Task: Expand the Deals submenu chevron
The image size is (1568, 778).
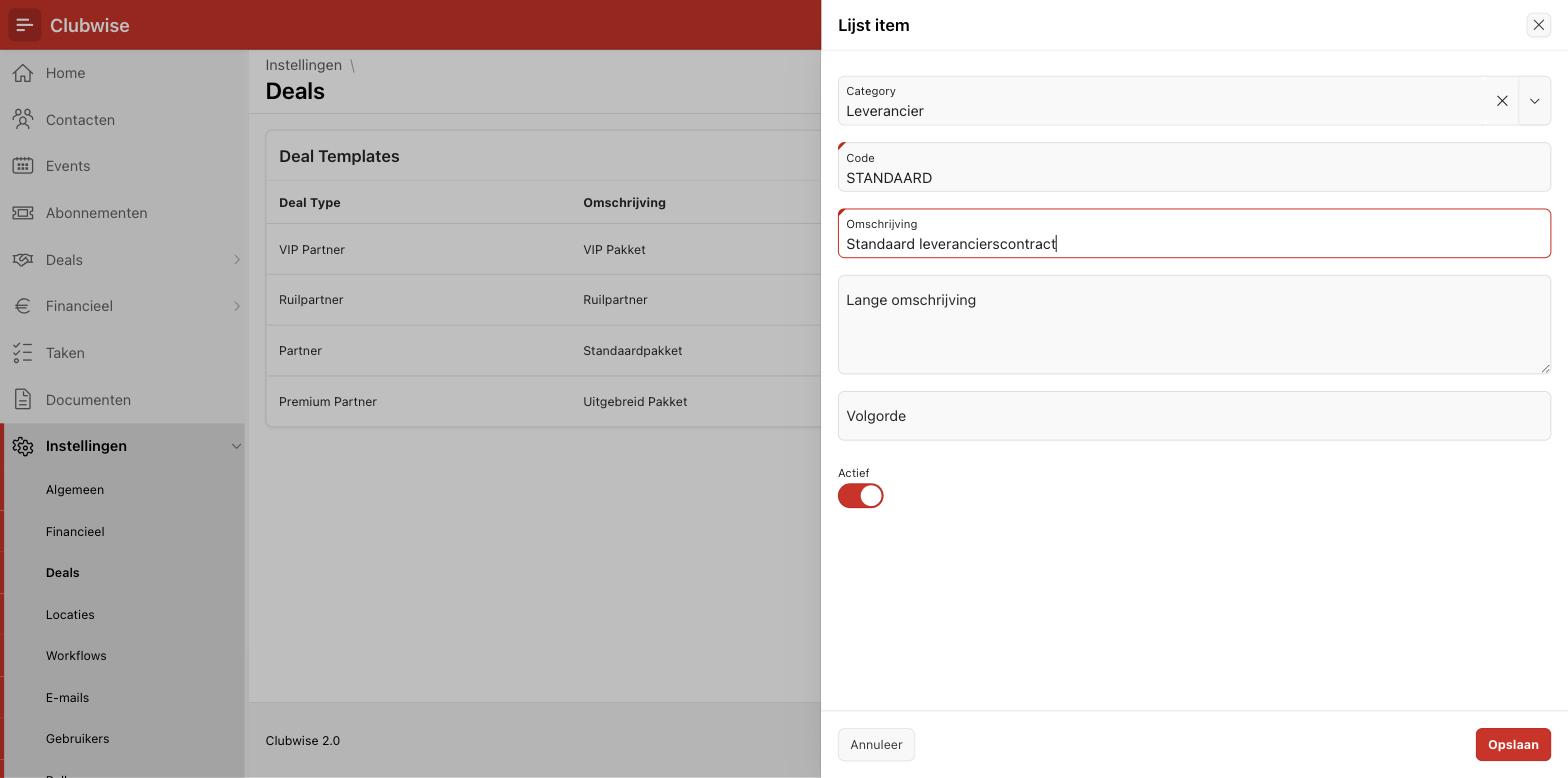Action: 237,260
